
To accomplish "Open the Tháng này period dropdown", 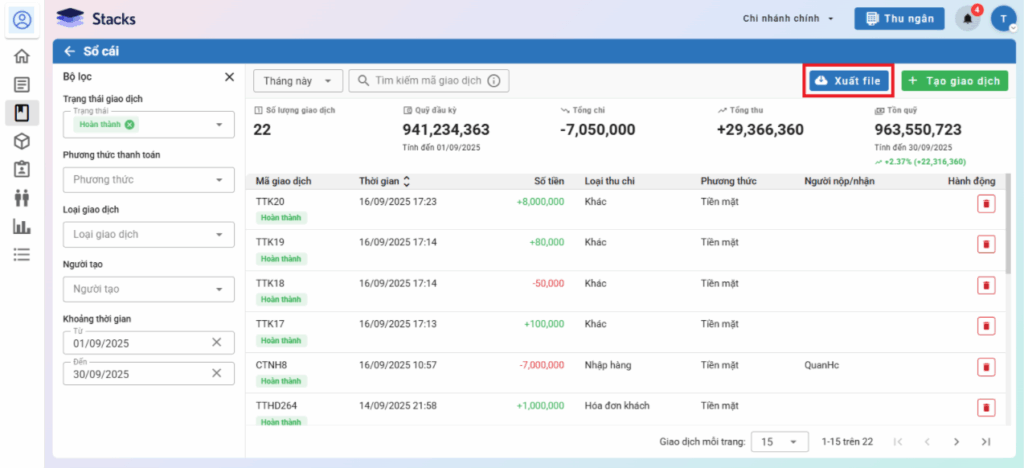I will [298, 81].
